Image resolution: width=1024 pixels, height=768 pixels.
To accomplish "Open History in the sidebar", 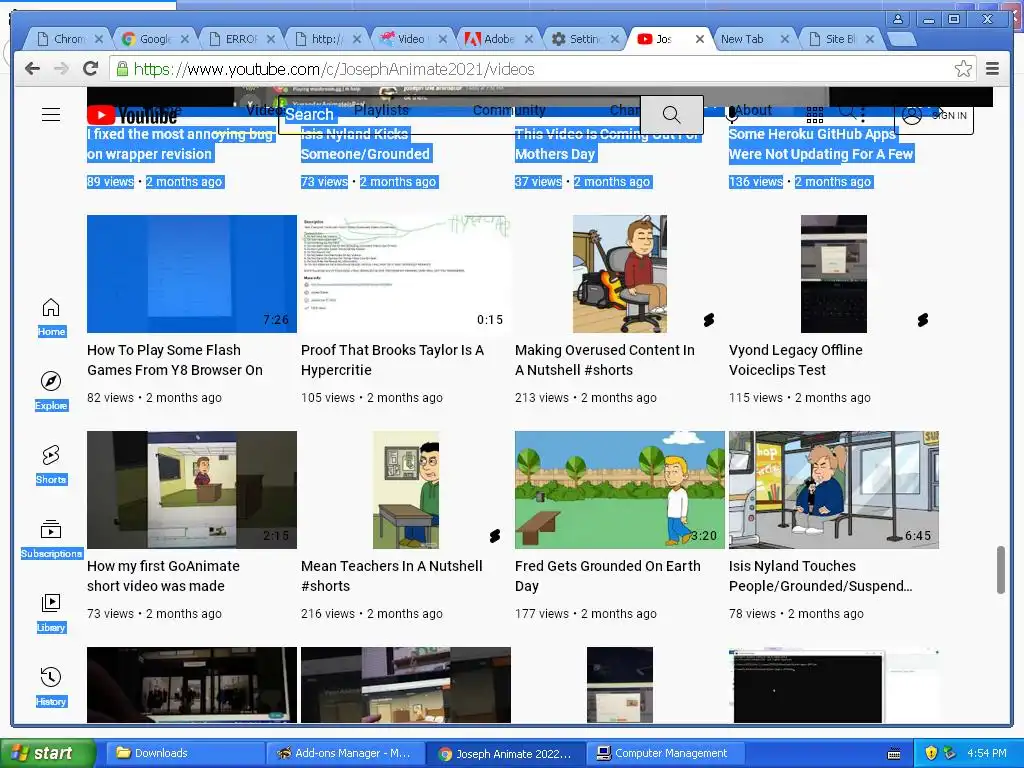I will click(x=51, y=687).
